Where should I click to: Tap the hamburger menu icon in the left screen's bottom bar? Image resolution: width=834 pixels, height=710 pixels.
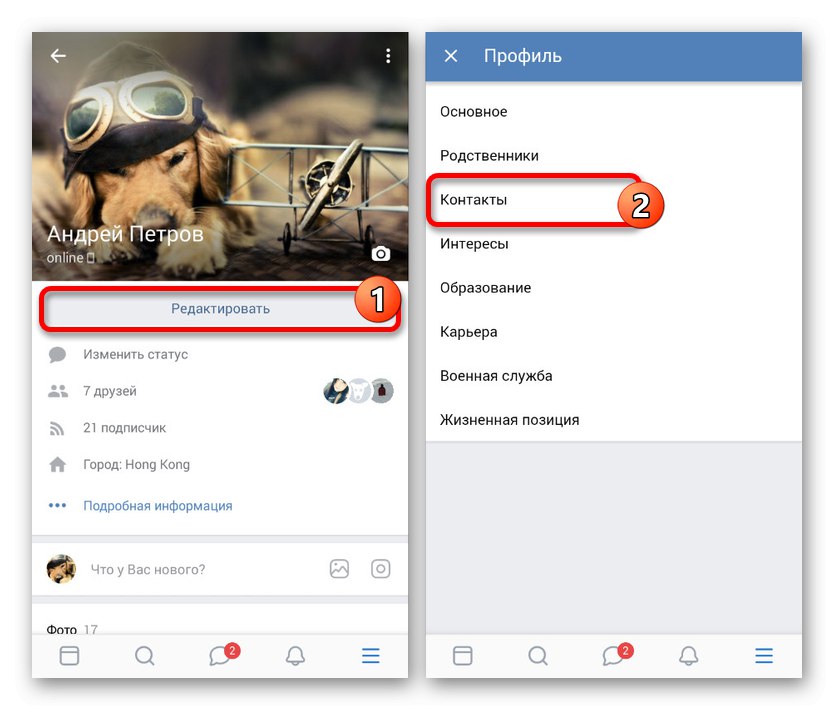[371, 656]
